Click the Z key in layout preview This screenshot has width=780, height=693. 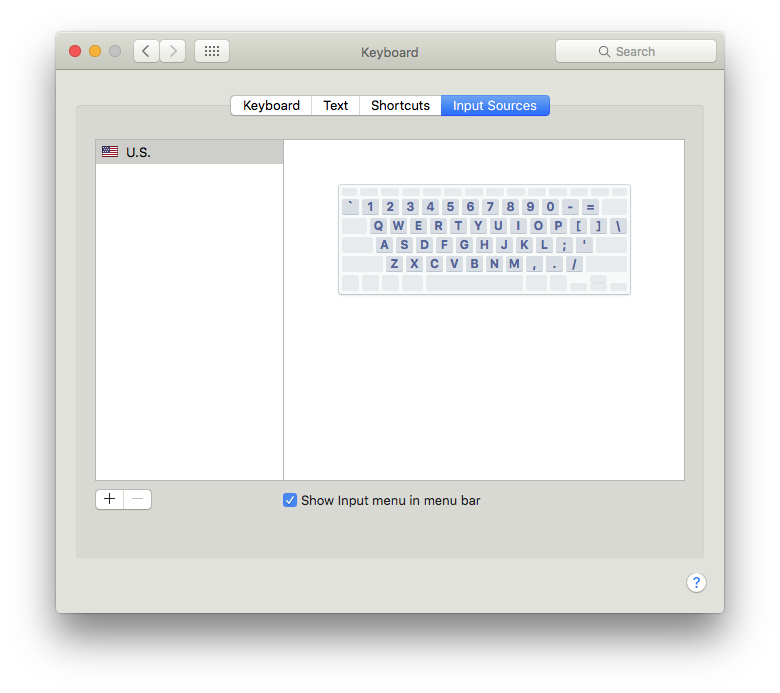point(394,264)
